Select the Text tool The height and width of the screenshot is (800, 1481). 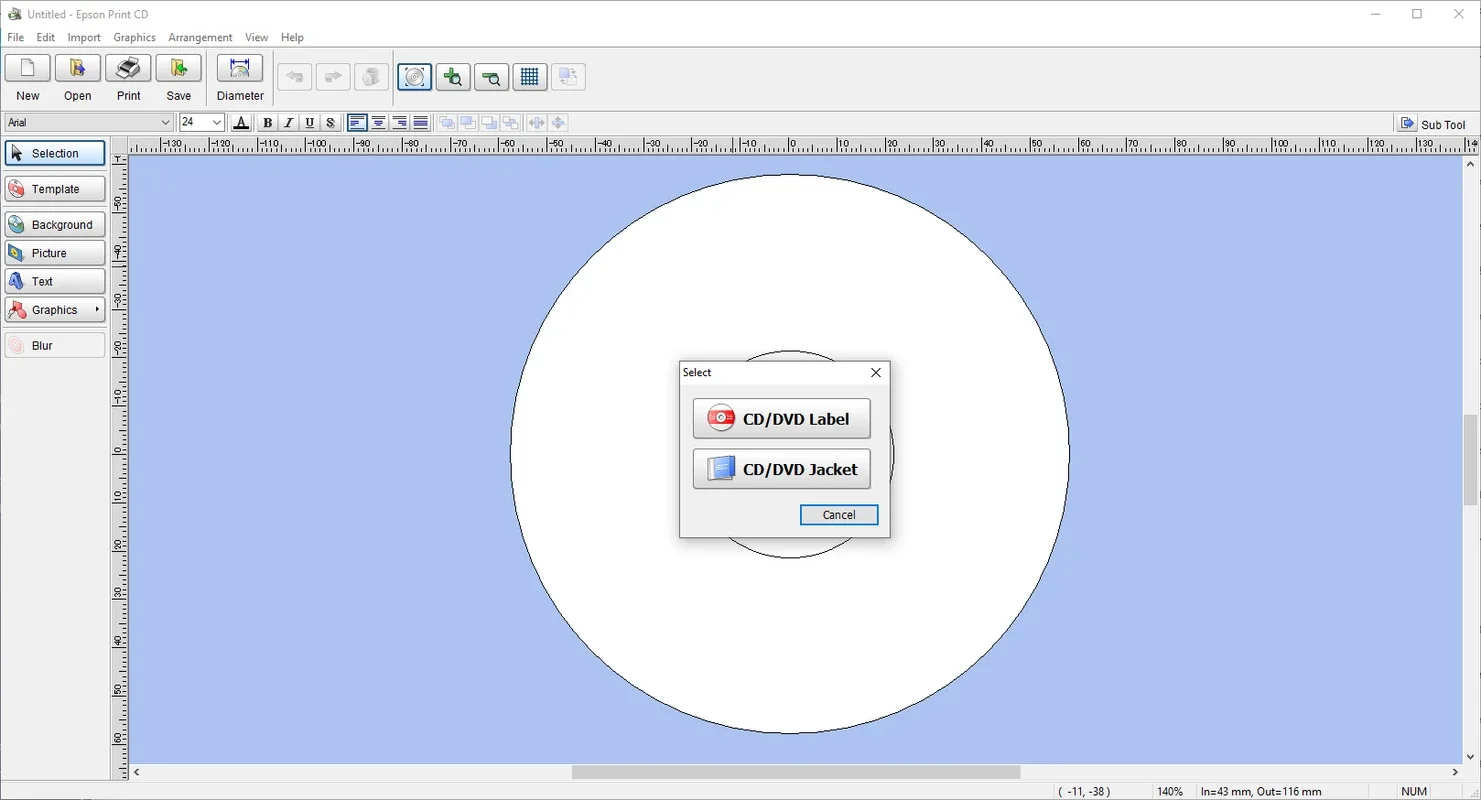(x=55, y=281)
